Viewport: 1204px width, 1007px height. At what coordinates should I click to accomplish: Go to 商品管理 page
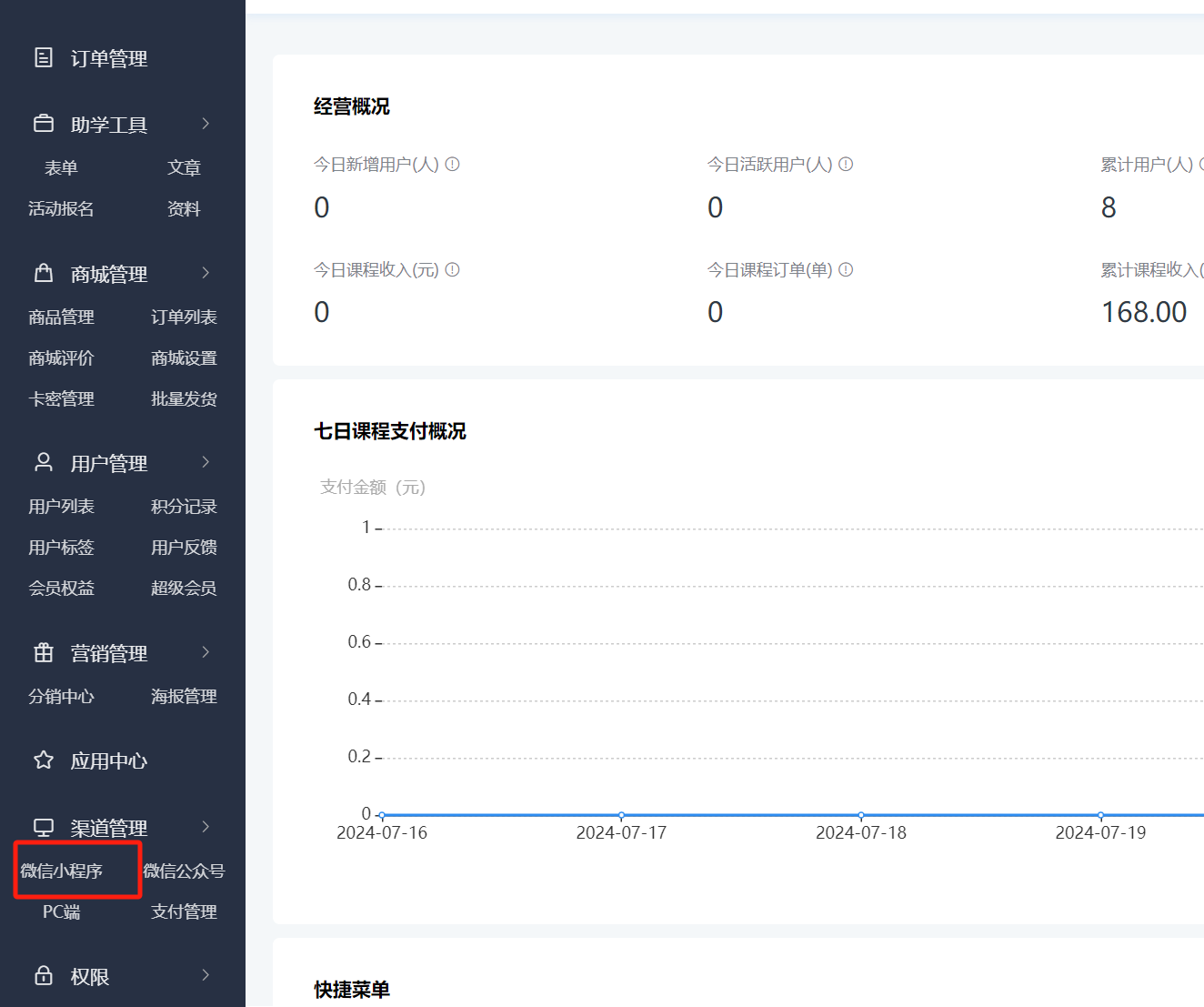(x=61, y=317)
